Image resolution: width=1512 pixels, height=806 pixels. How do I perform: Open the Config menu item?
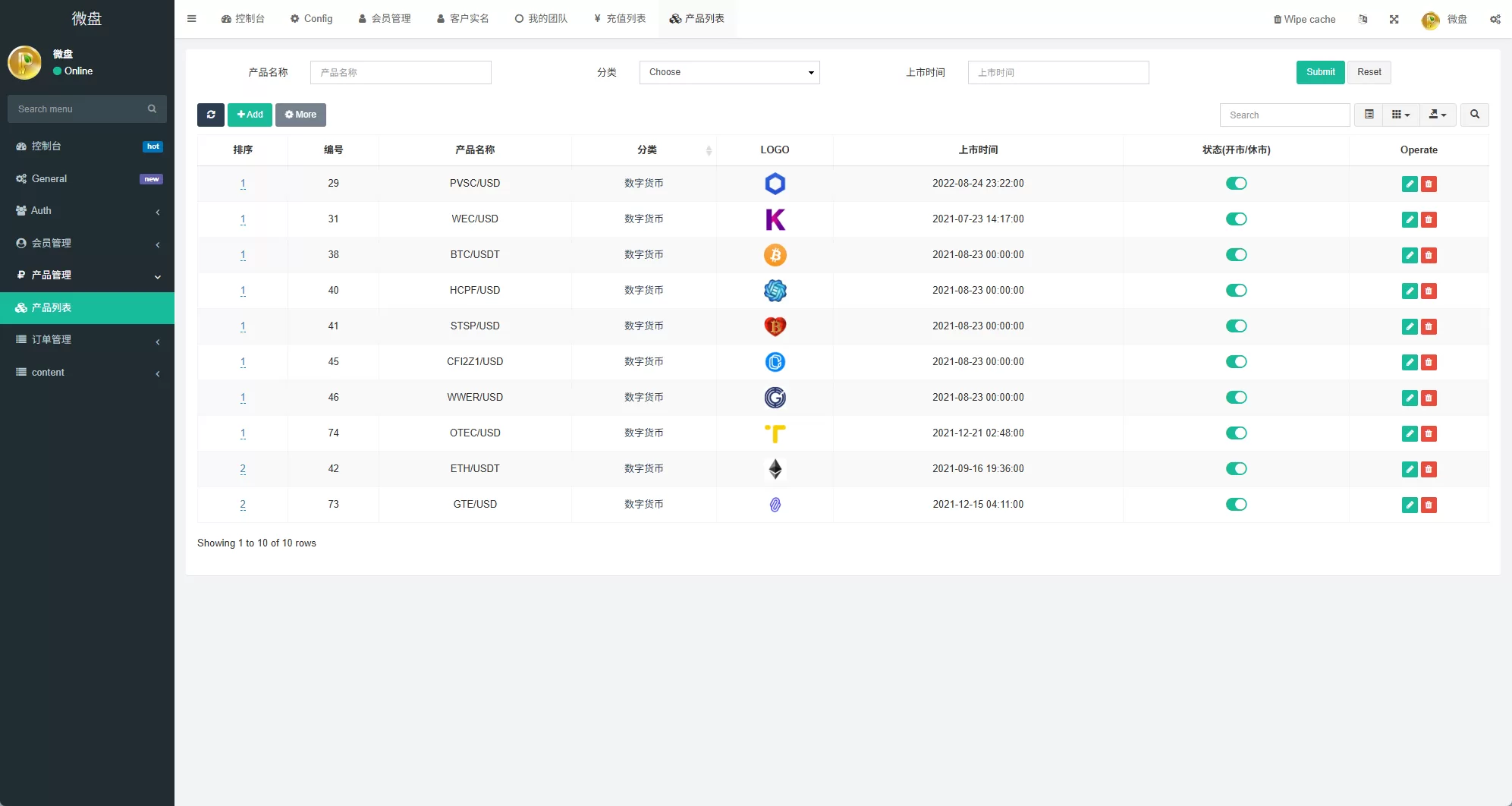point(312,18)
